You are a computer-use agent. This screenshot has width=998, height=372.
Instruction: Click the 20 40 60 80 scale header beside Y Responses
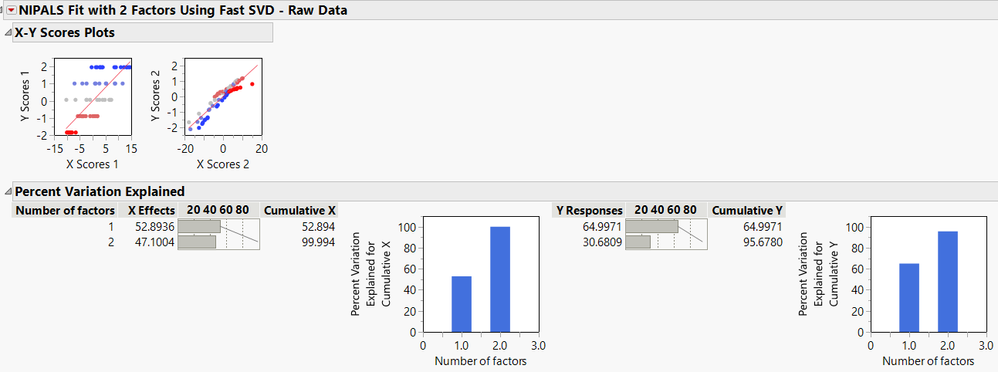click(666, 210)
